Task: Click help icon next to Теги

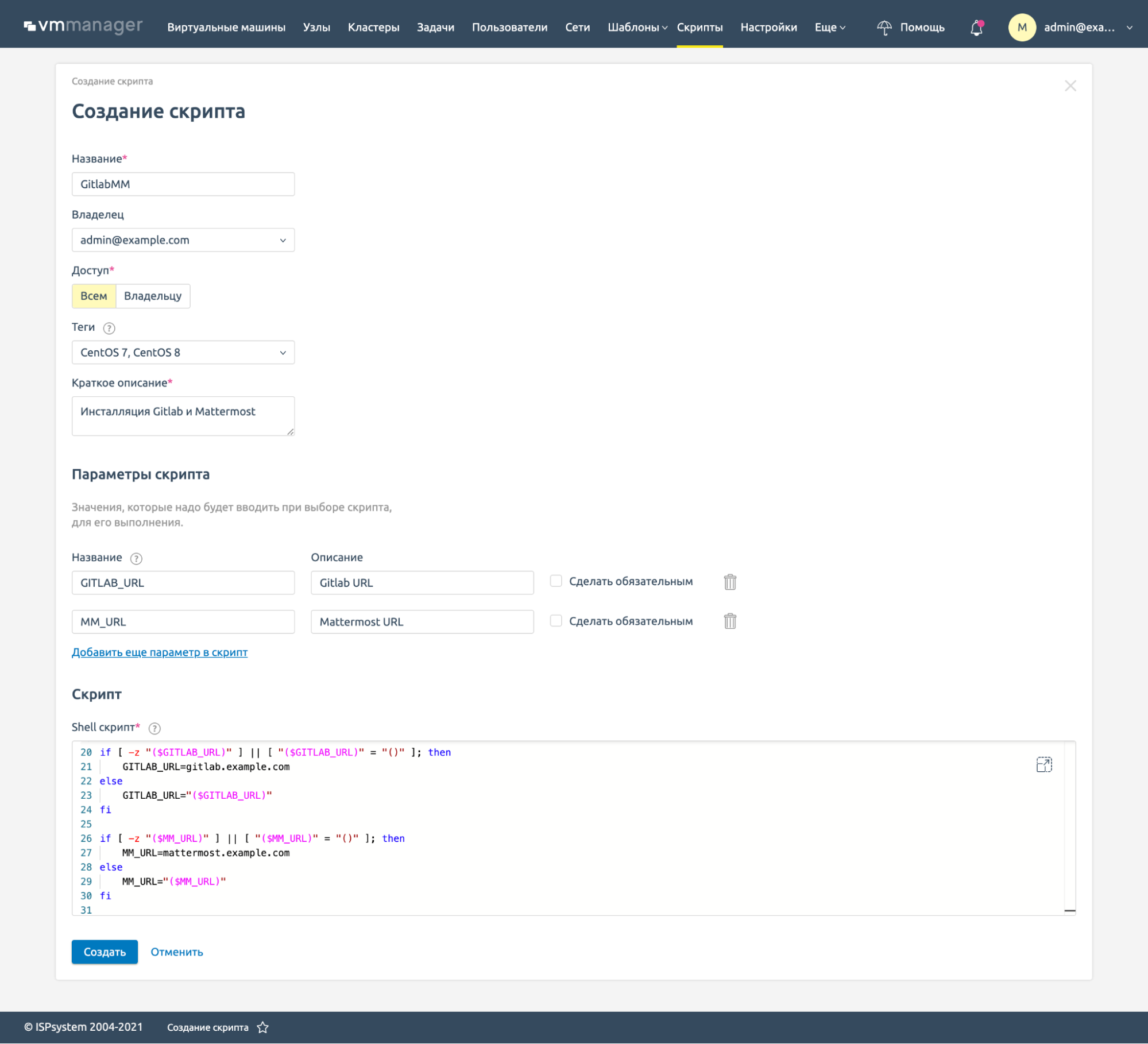Action: [x=109, y=328]
